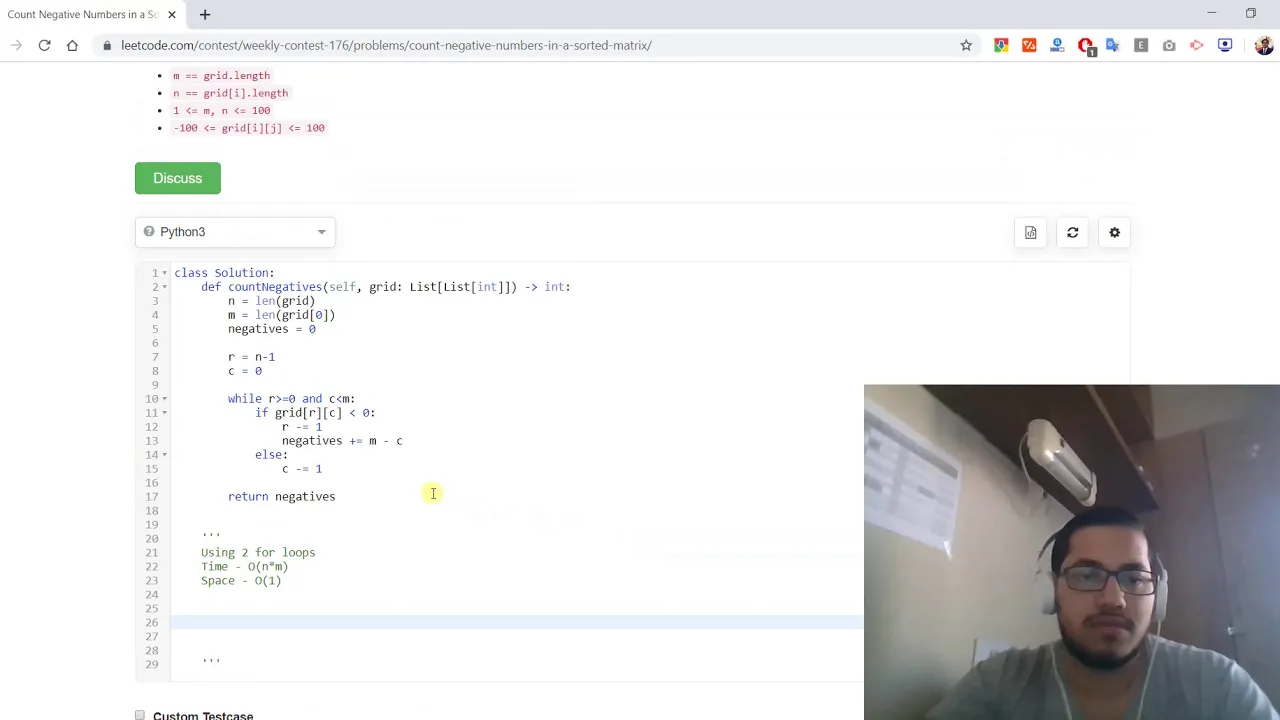Open editor settings gear
The image size is (1280, 720).
[x=1115, y=233]
